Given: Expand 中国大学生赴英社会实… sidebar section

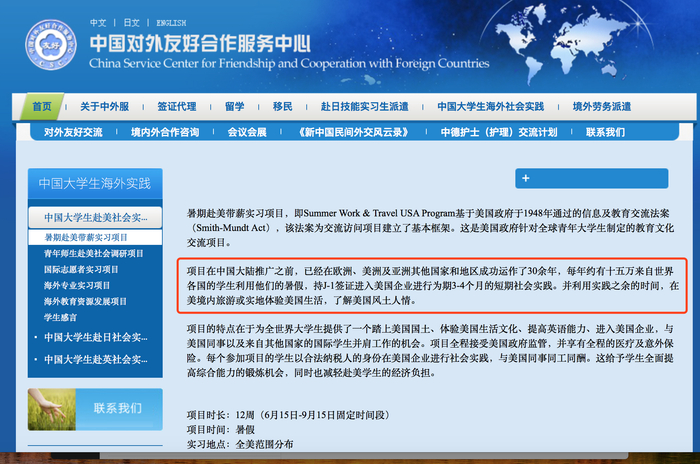Looking at the screenshot, I should point(95,359).
